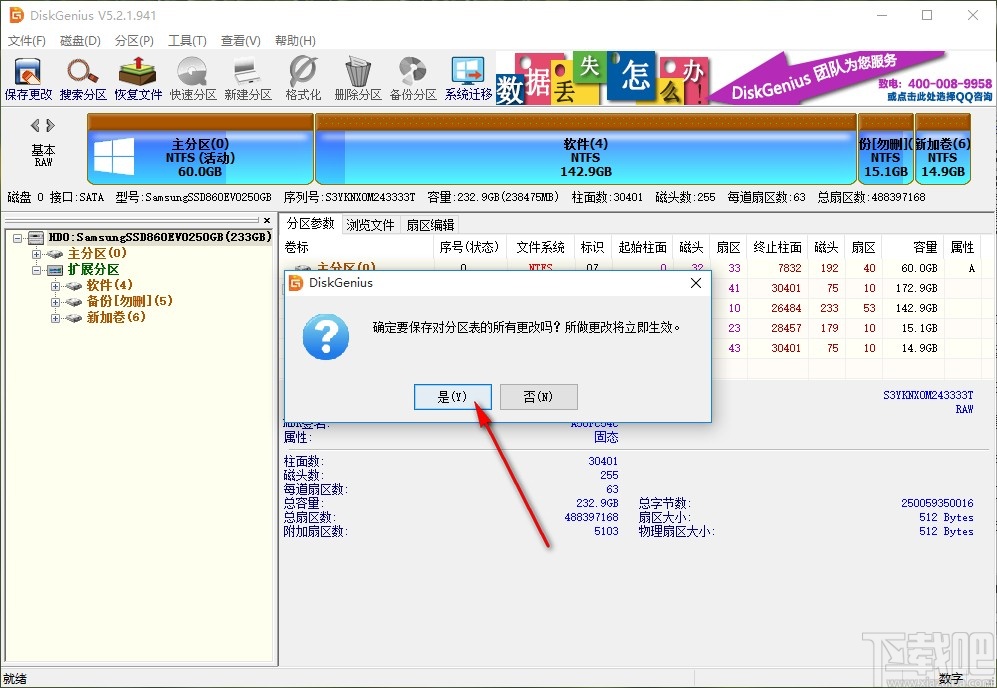Expand the 主分区(0) tree node
The width and height of the screenshot is (997, 688).
pyautogui.click(x=36, y=254)
